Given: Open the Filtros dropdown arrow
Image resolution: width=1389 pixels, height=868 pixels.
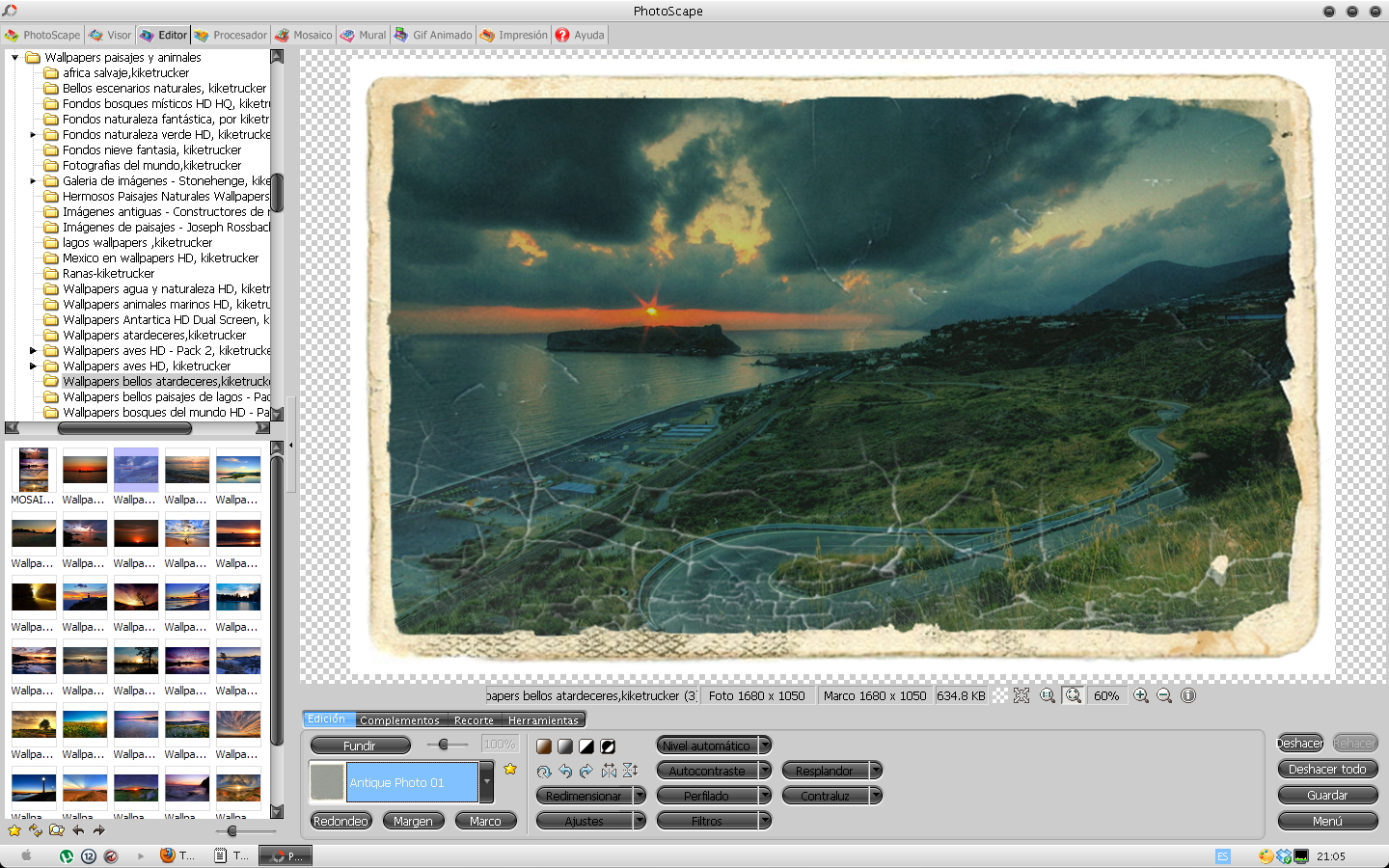Looking at the screenshot, I should 762,820.
